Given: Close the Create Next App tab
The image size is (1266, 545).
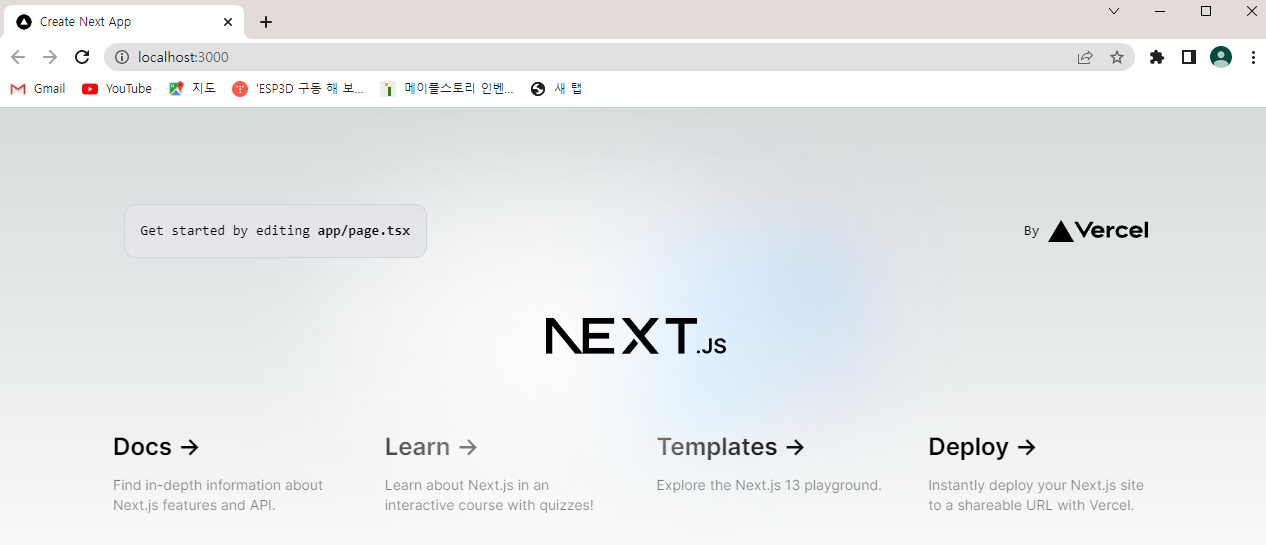Looking at the screenshot, I should (229, 21).
